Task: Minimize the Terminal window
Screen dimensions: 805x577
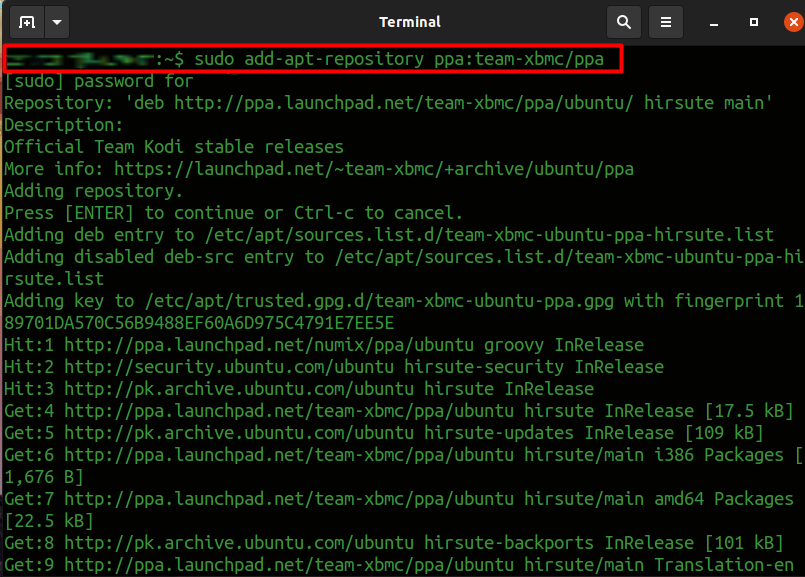Action: coord(714,23)
